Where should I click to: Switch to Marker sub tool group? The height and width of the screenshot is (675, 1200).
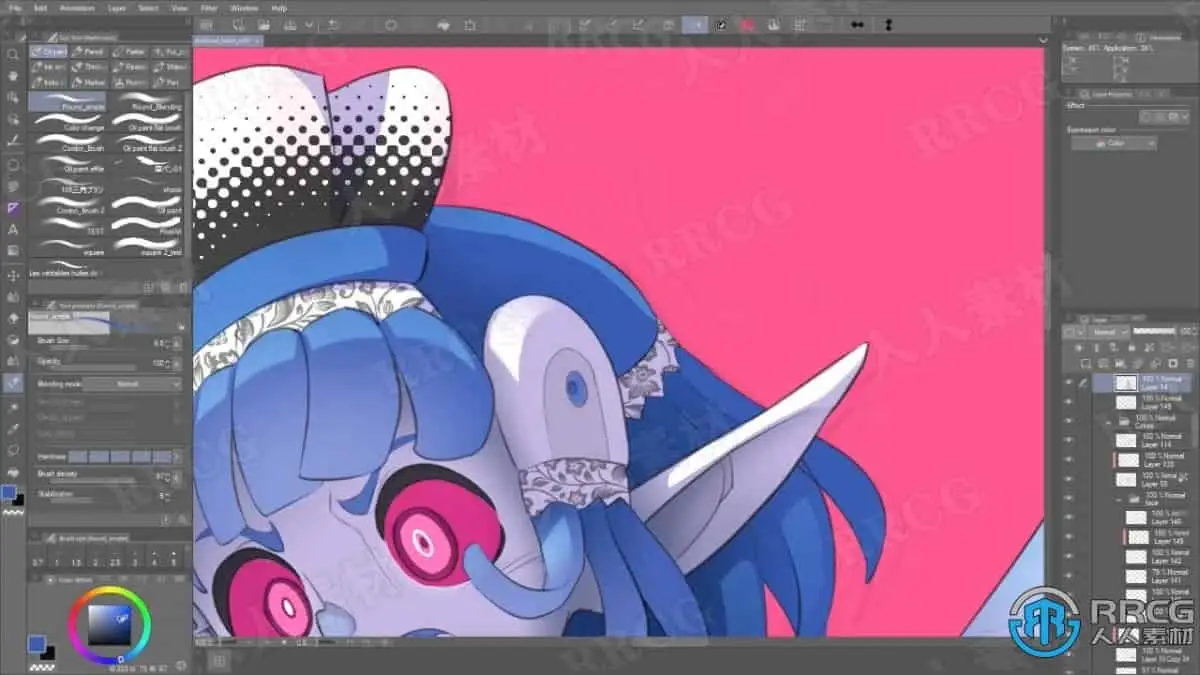(x=88, y=81)
